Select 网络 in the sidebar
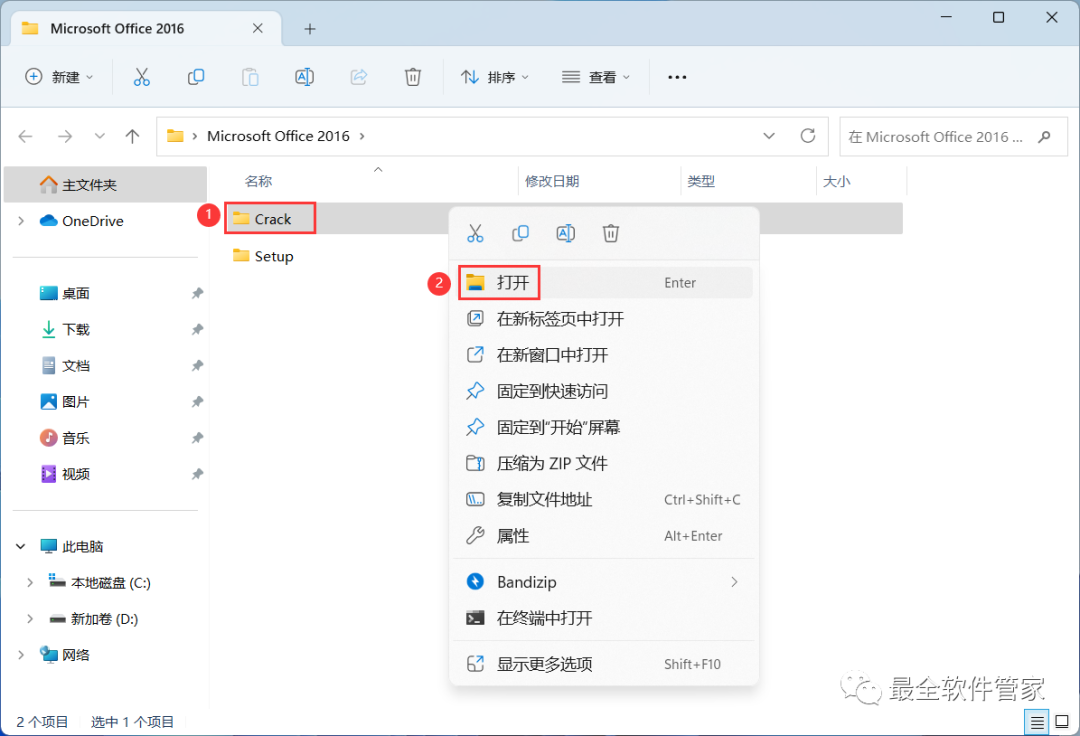This screenshot has height=736, width=1080. click(x=75, y=655)
